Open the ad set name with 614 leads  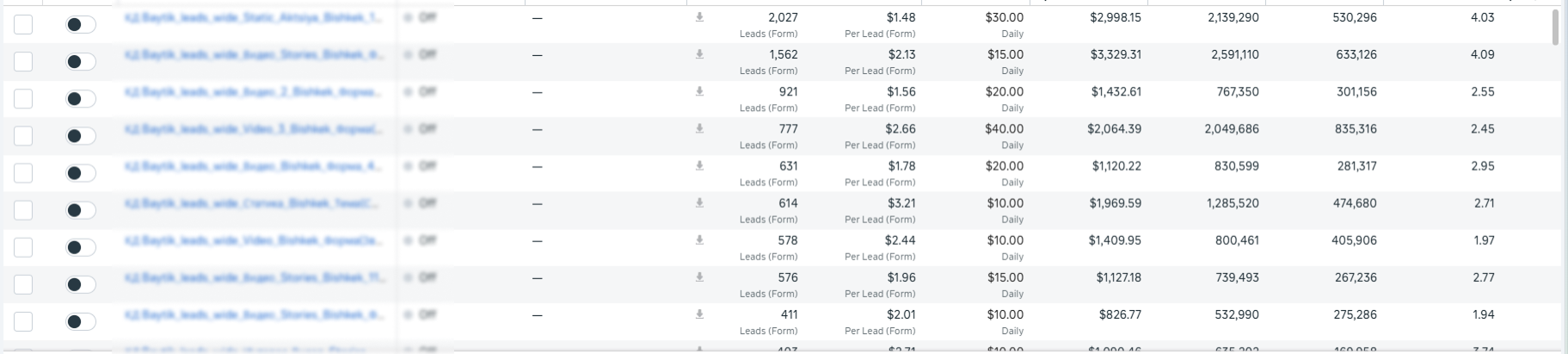click(253, 203)
